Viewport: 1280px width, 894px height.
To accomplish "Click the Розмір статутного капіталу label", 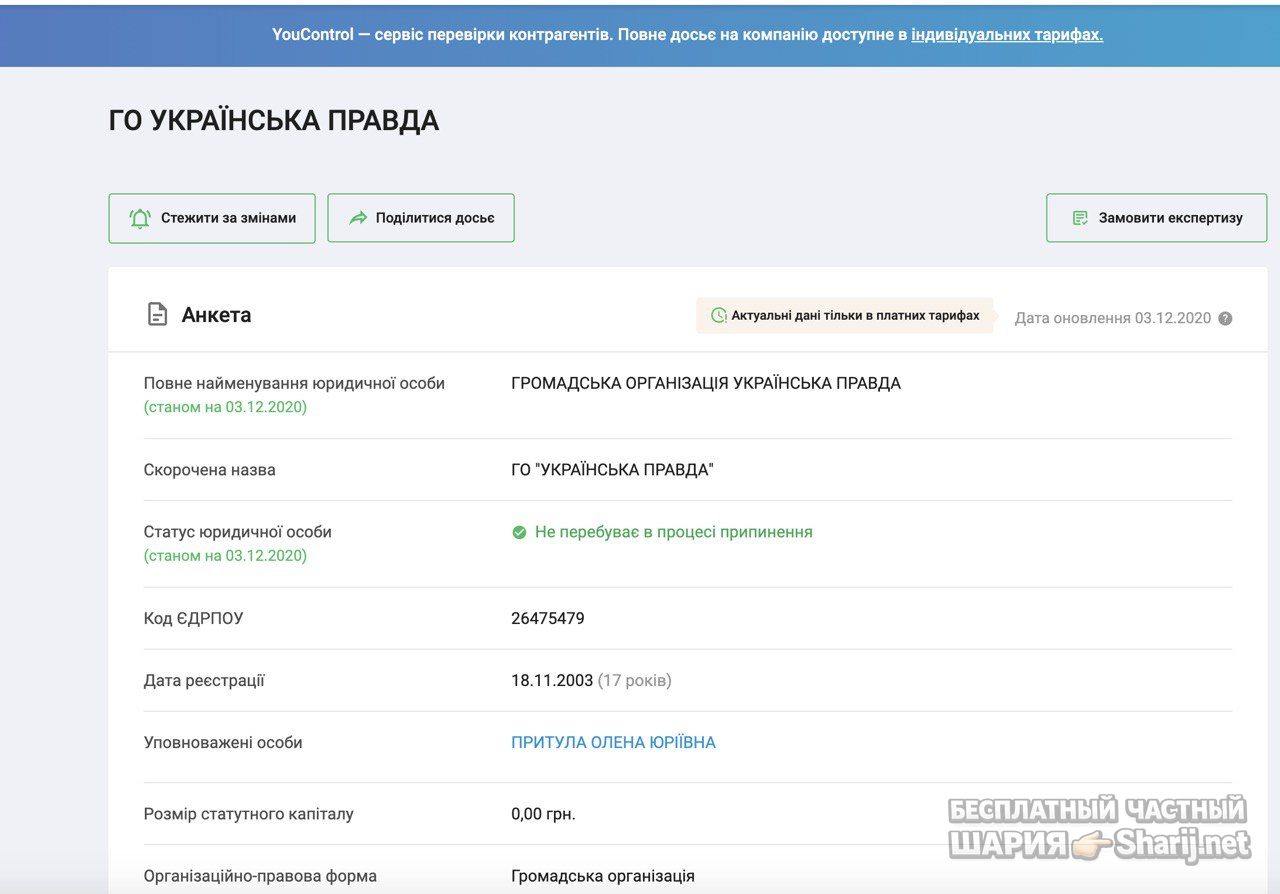I will [x=249, y=815].
